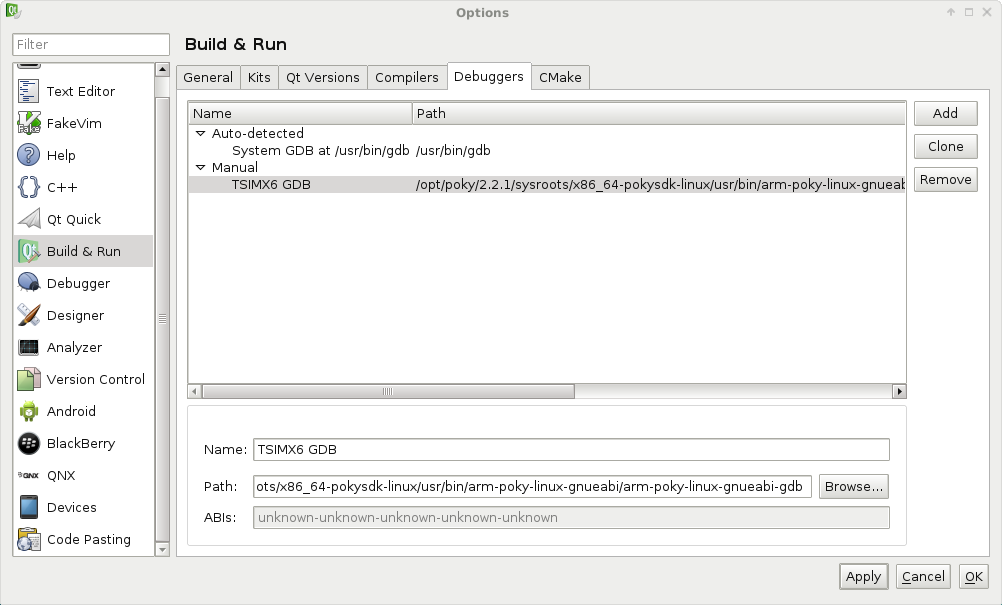The height and width of the screenshot is (605, 1002).
Task: Open the Help category icon
Action: coord(28,155)
